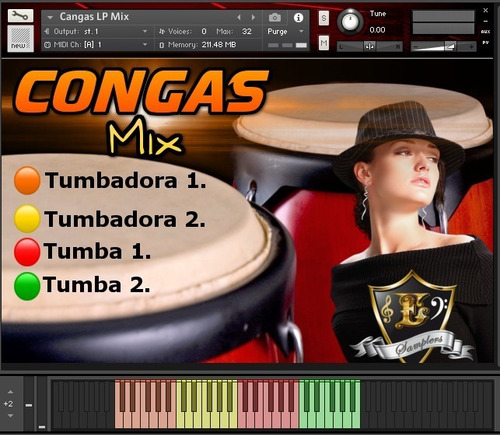This screenshot has height=435, width=500.
Task: Open edit mode with the wrench icon
Action: point(20,15)
